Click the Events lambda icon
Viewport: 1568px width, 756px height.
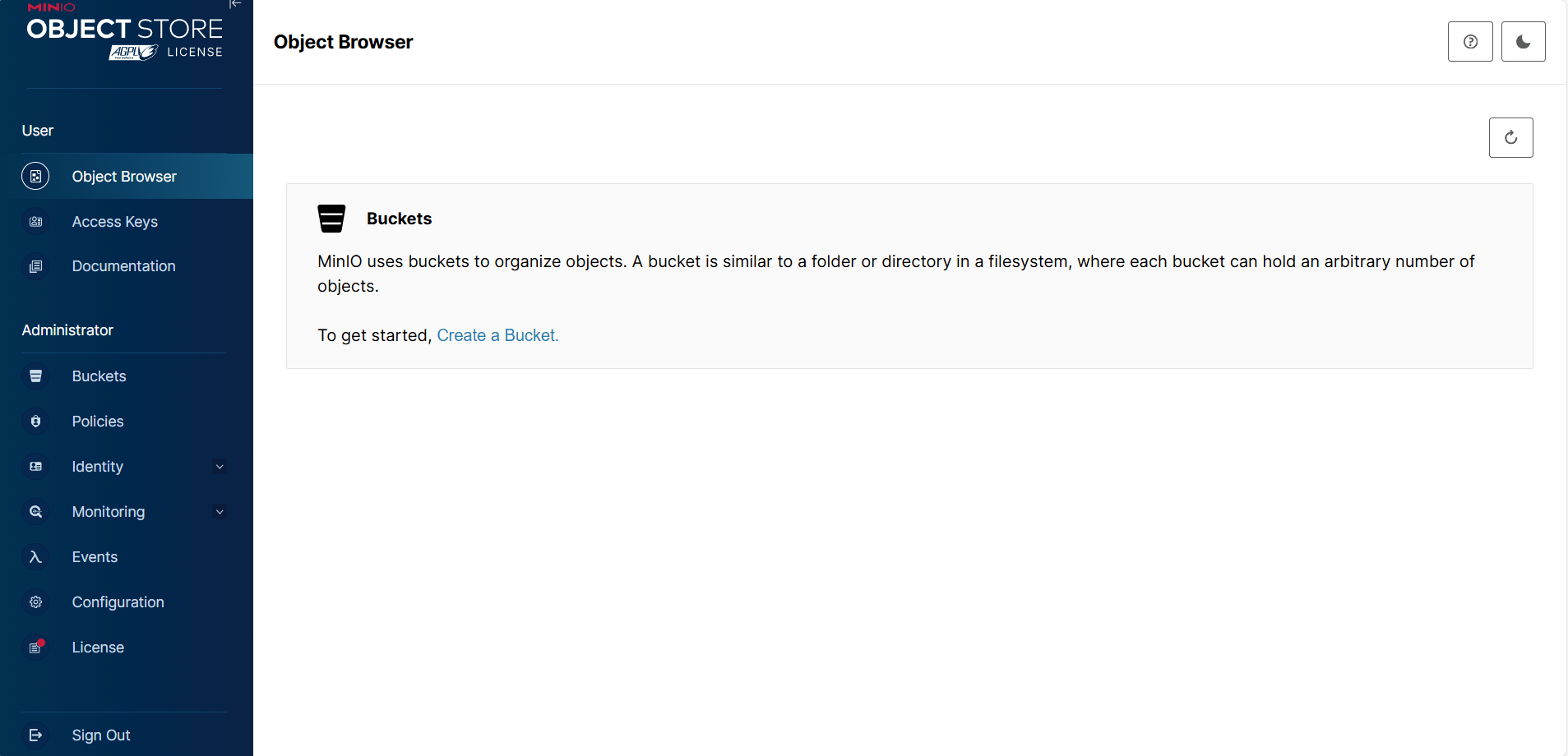click(35, 557)
